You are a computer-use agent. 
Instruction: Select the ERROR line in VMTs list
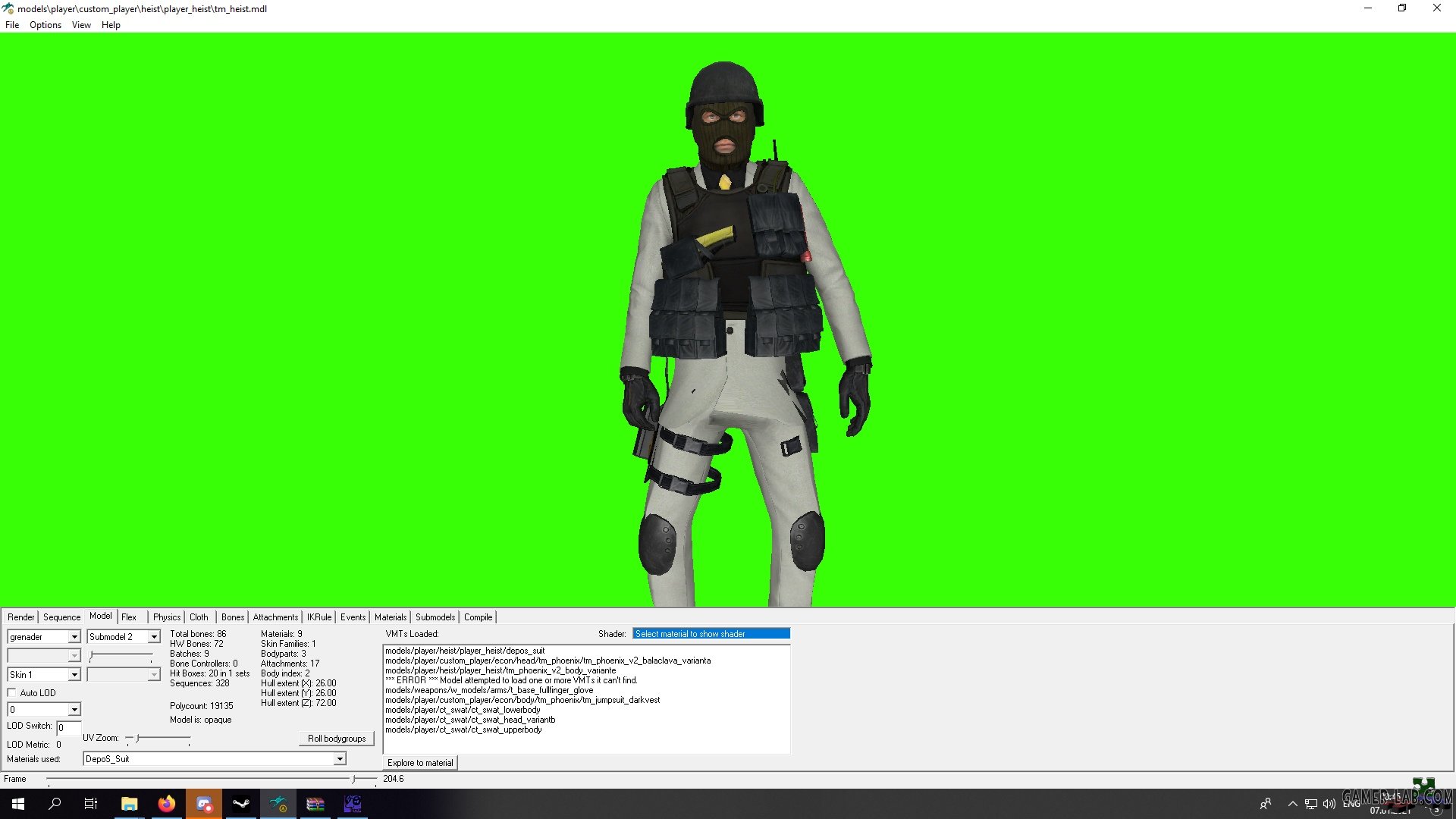coord(511,680)
